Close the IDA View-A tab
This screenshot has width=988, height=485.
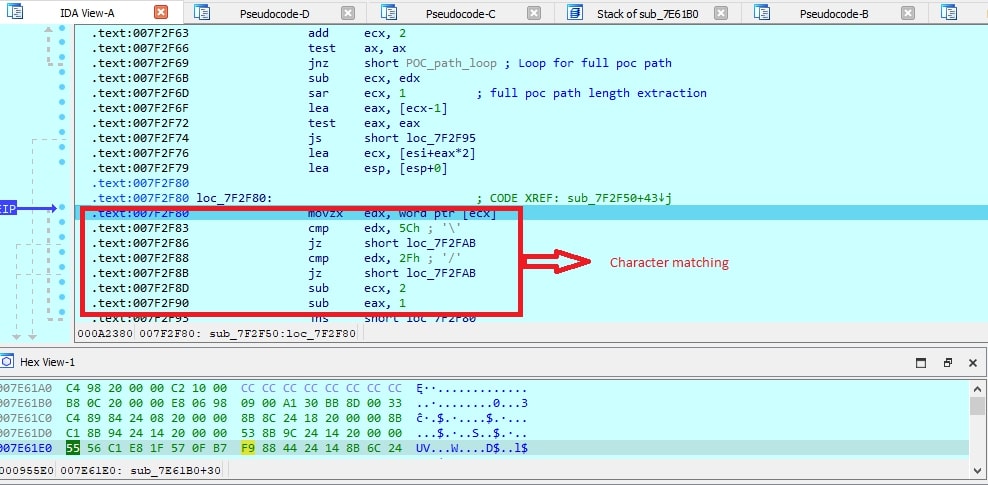coord(161,12)
